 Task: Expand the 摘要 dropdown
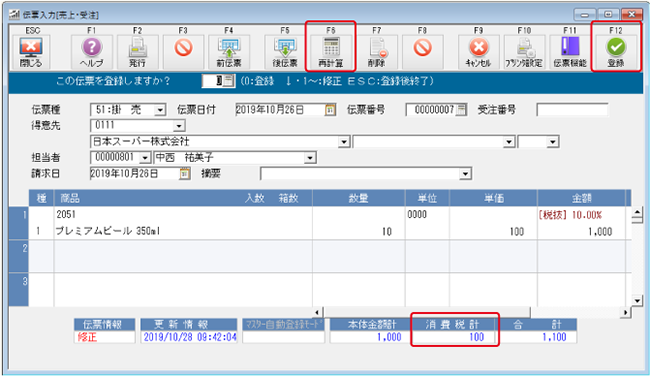(466, 174)
